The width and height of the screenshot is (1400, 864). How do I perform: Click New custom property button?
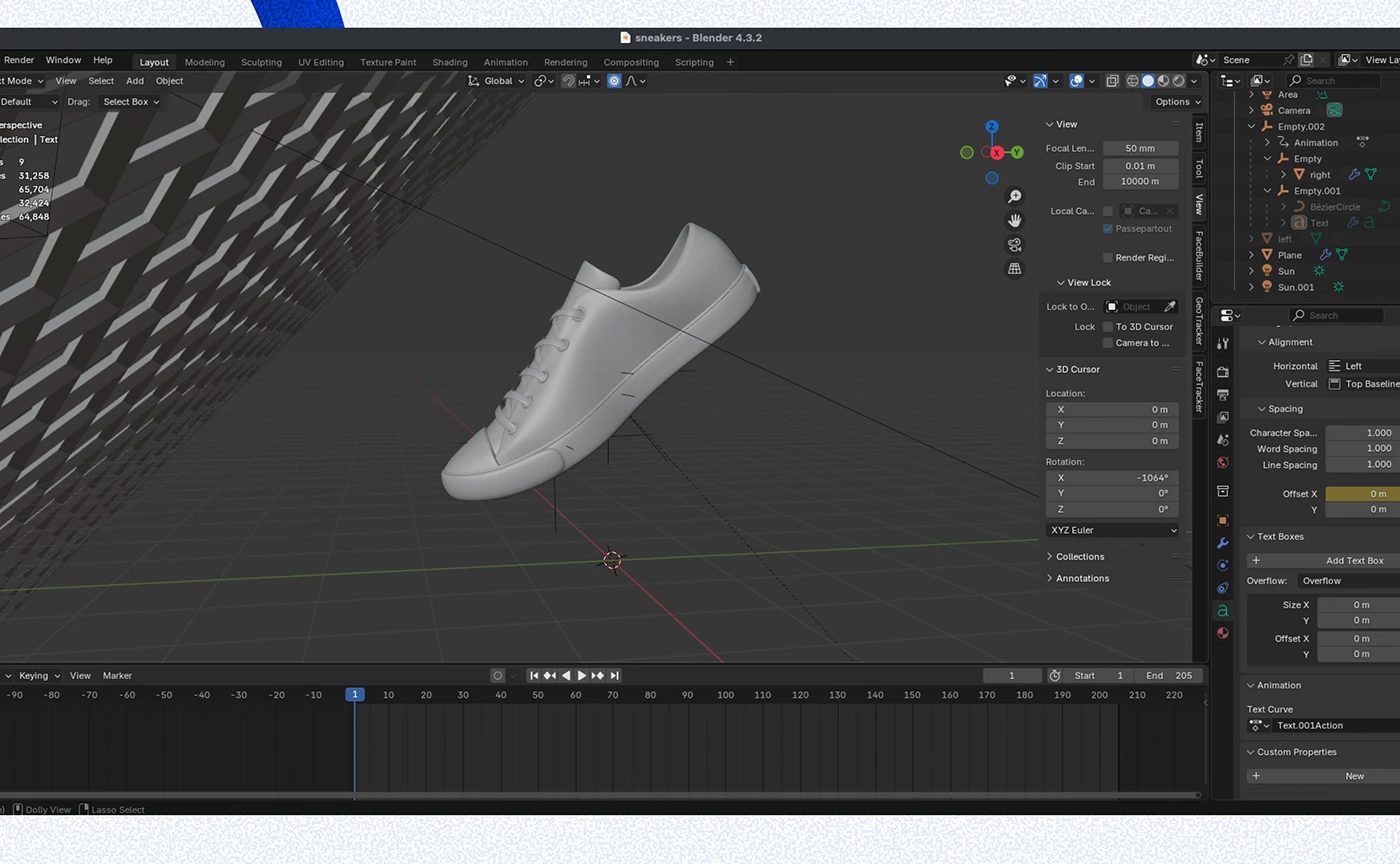[1323, 776]
